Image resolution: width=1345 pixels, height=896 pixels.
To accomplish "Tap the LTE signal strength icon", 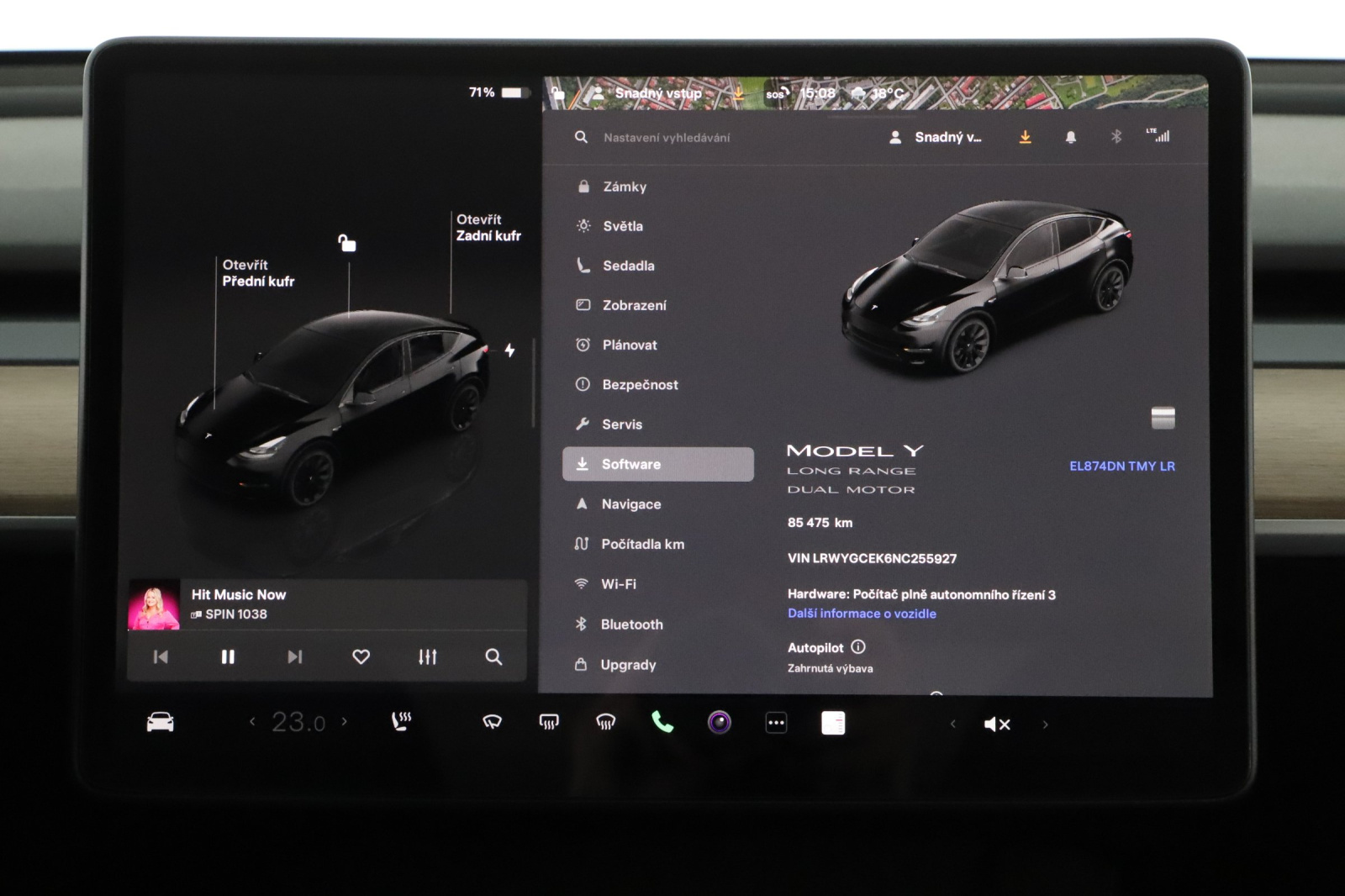I will tap(1158, 135).
